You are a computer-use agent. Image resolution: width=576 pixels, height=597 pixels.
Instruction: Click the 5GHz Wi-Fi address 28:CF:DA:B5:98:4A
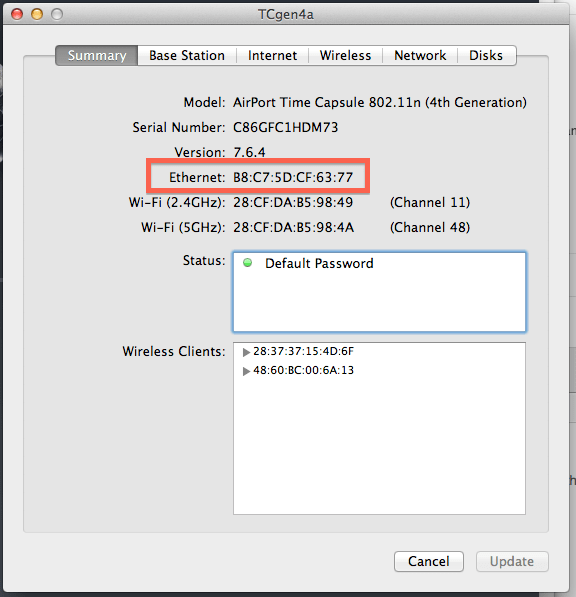point(294,228)
